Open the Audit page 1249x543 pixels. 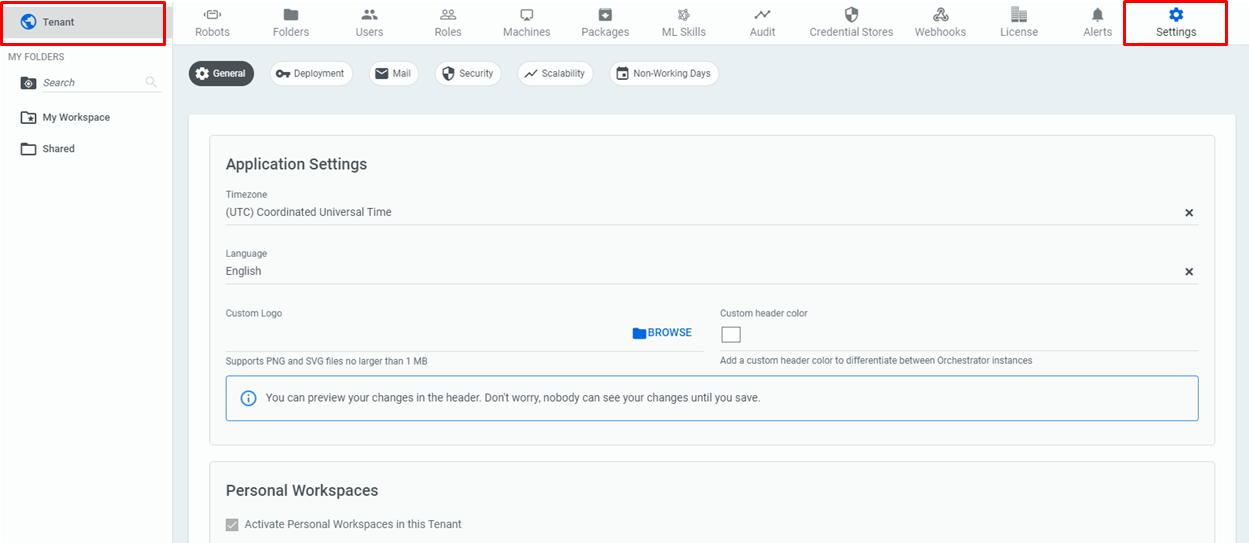[x=763, y=22]
